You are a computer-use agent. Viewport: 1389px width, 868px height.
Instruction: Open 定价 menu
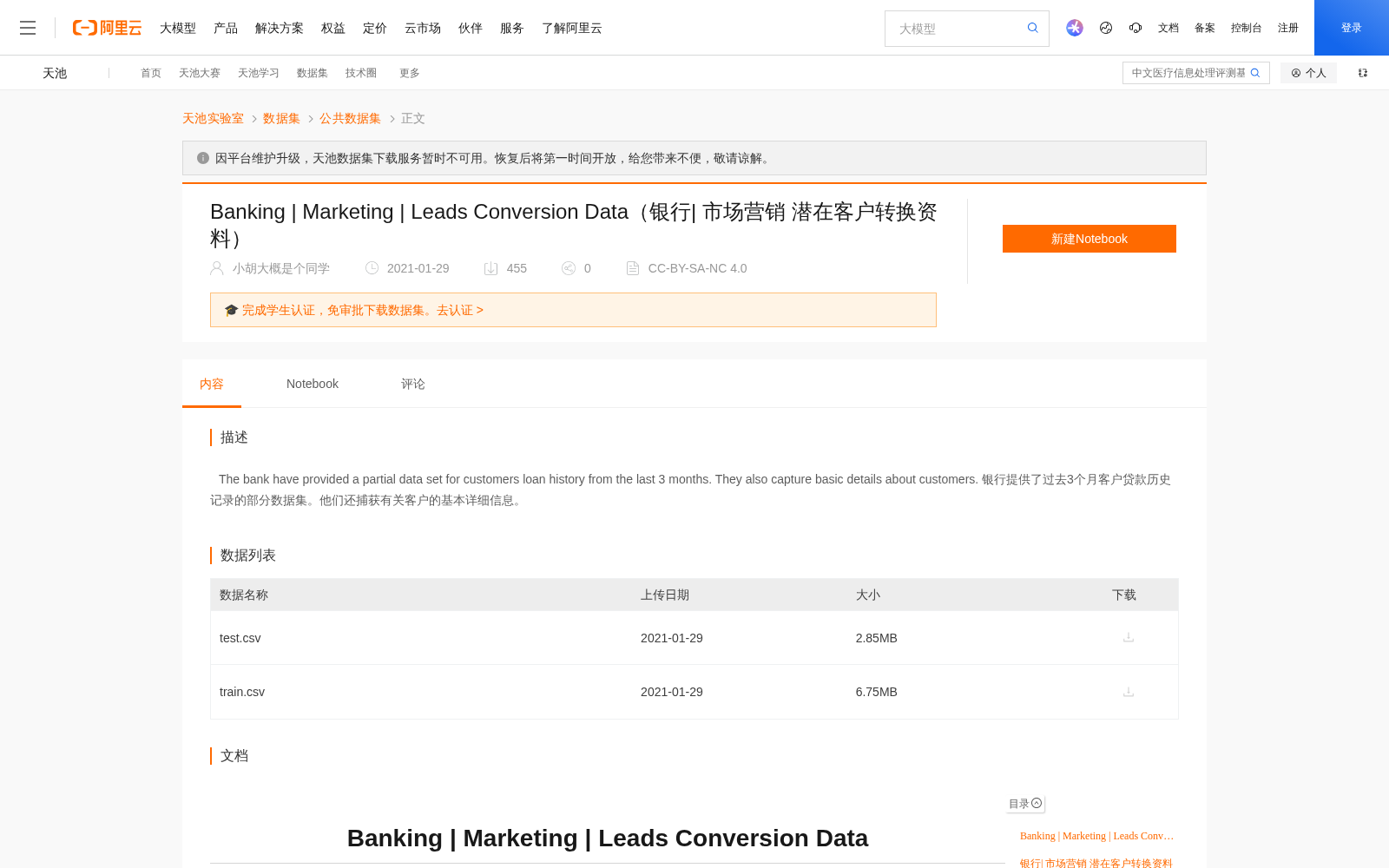(375, 28)
